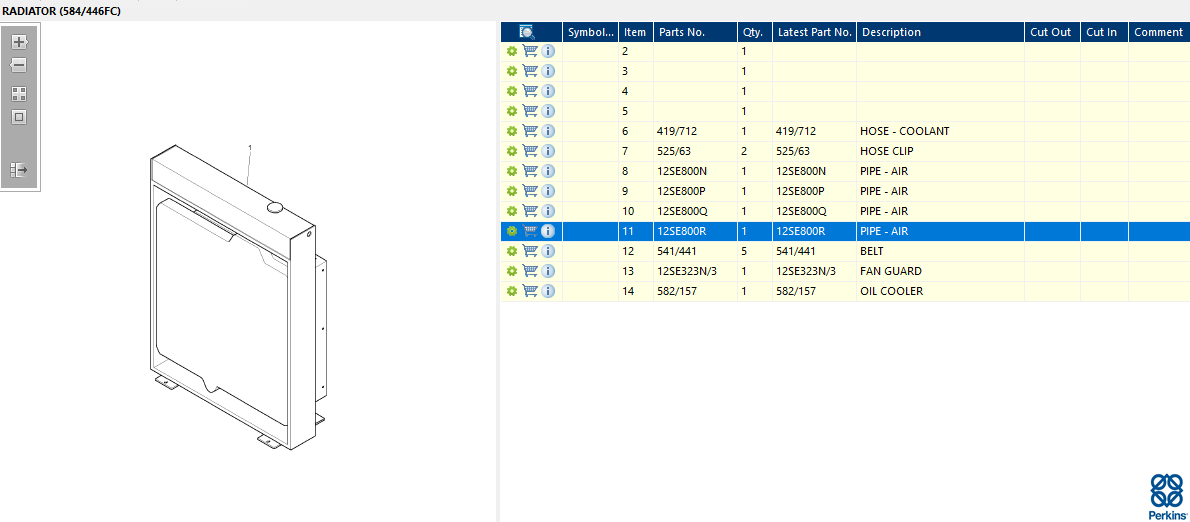The height and width of the screenshot is (522, 1190).
Task: Click the Latest Part No. column header
Action: (x=814, y=32)
